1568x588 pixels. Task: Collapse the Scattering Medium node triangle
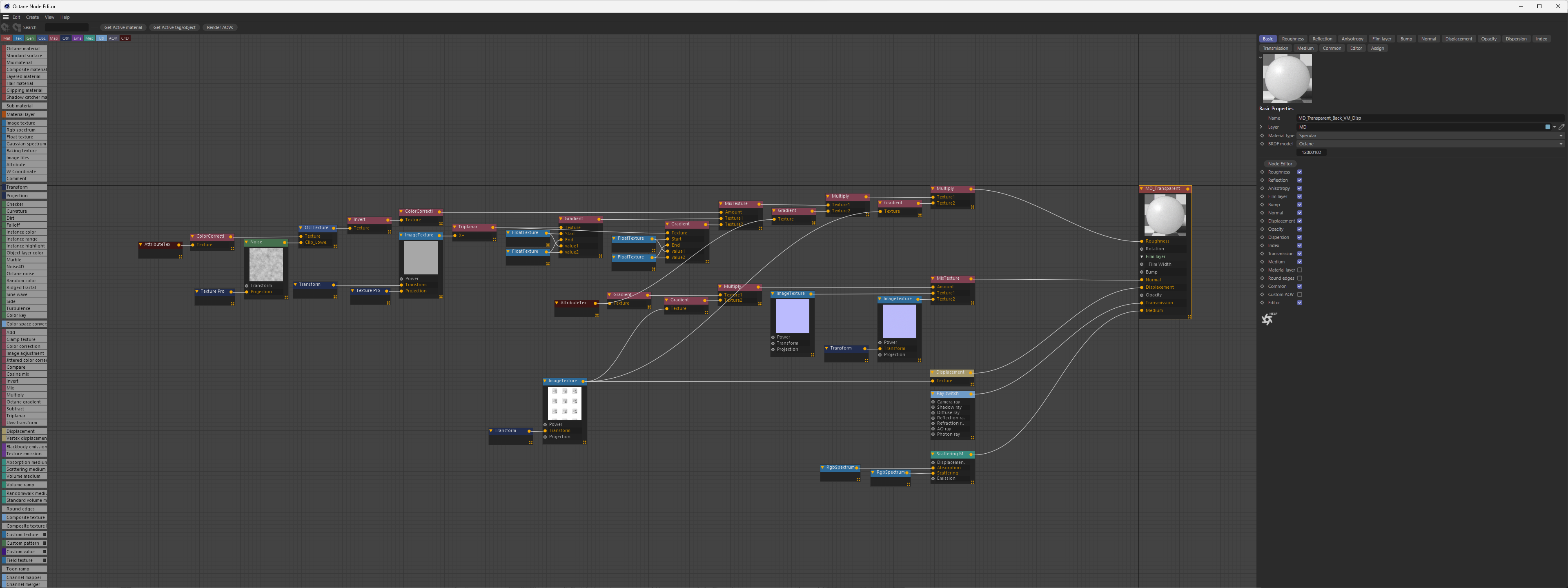(933, 454)
